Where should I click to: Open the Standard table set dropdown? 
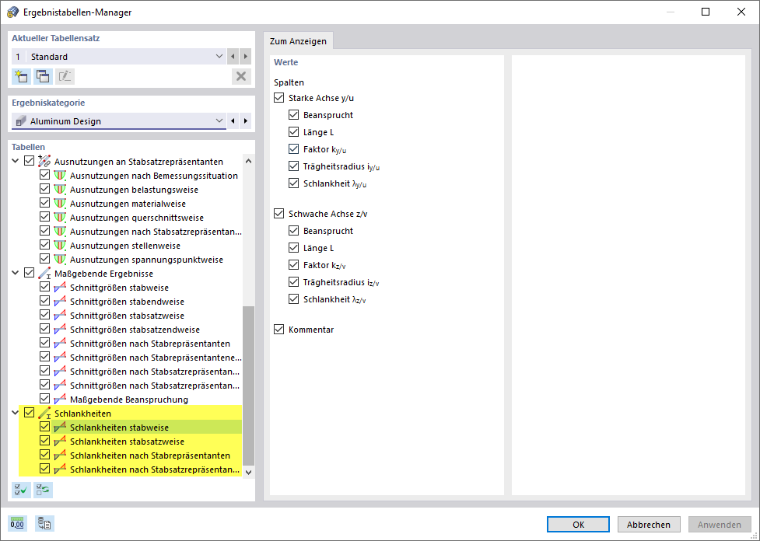pos(219,57)
